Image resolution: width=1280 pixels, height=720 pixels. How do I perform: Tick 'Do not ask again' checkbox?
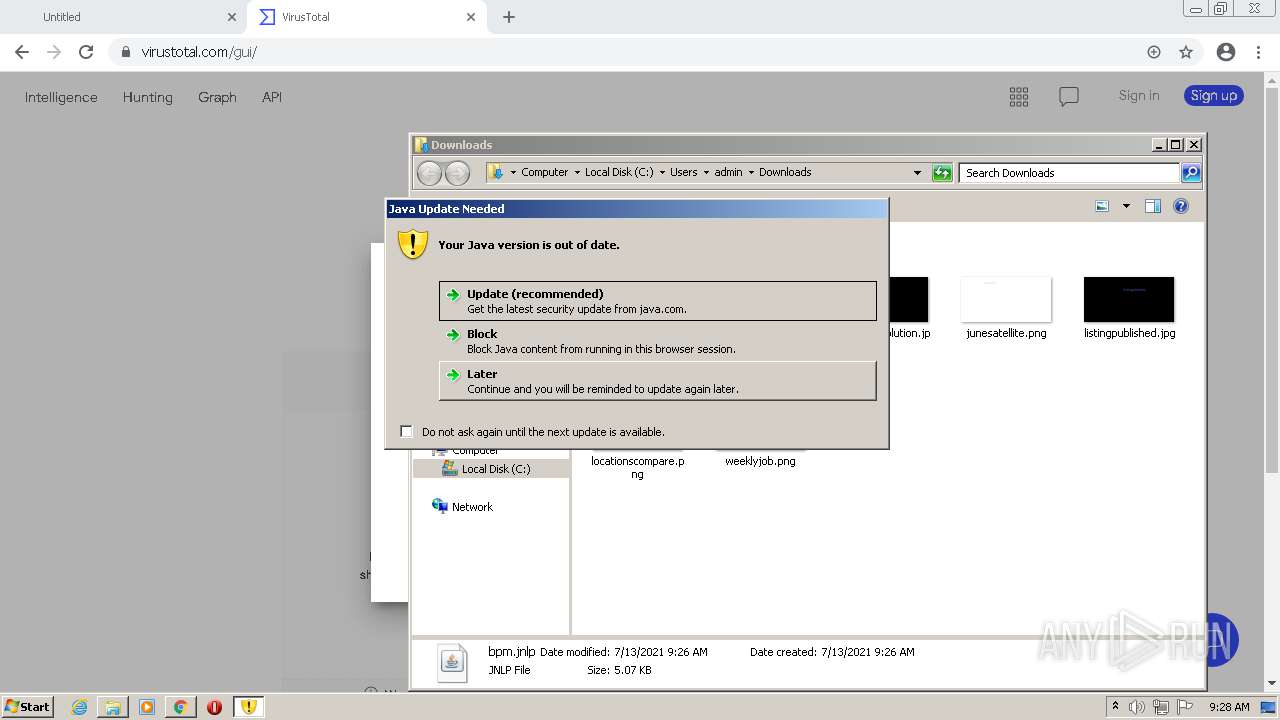[406, 431]
